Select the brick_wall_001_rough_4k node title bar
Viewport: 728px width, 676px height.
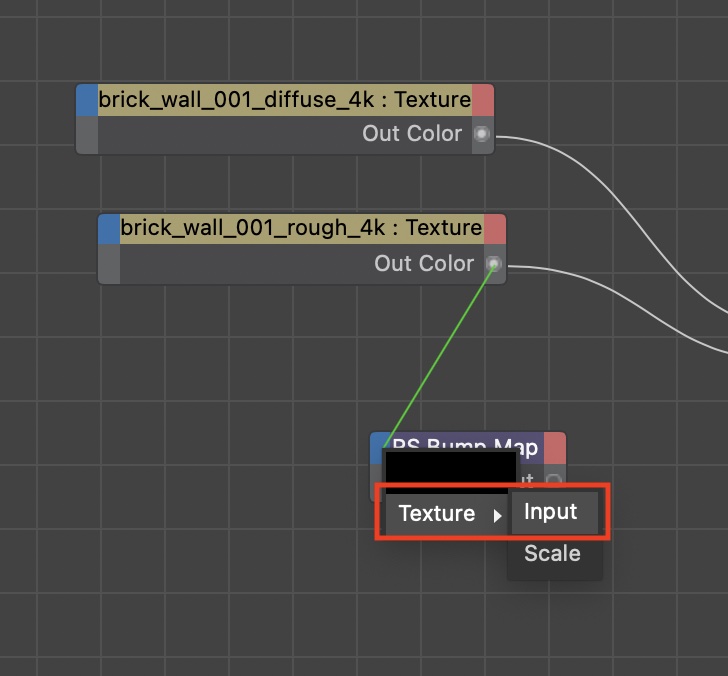click(x=301, y=229)
